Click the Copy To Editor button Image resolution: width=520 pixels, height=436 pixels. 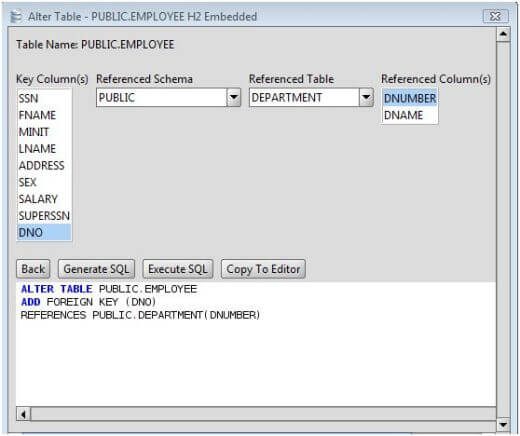pyautogui.click(x=263, y=269)
